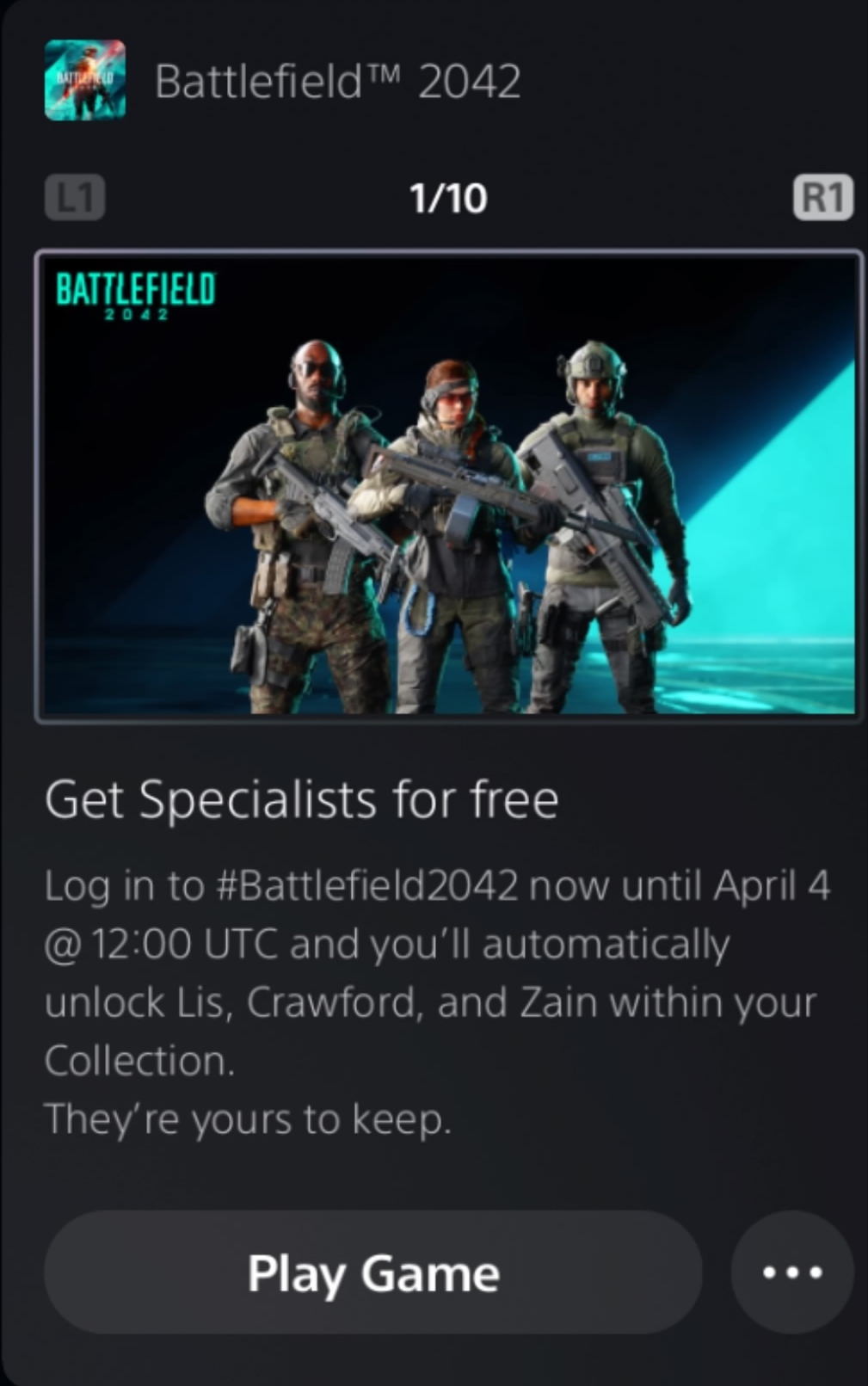Click the #Battlefield2042 hashtag in description
This screenshot has height=1386, width=868.
(367, 885)
